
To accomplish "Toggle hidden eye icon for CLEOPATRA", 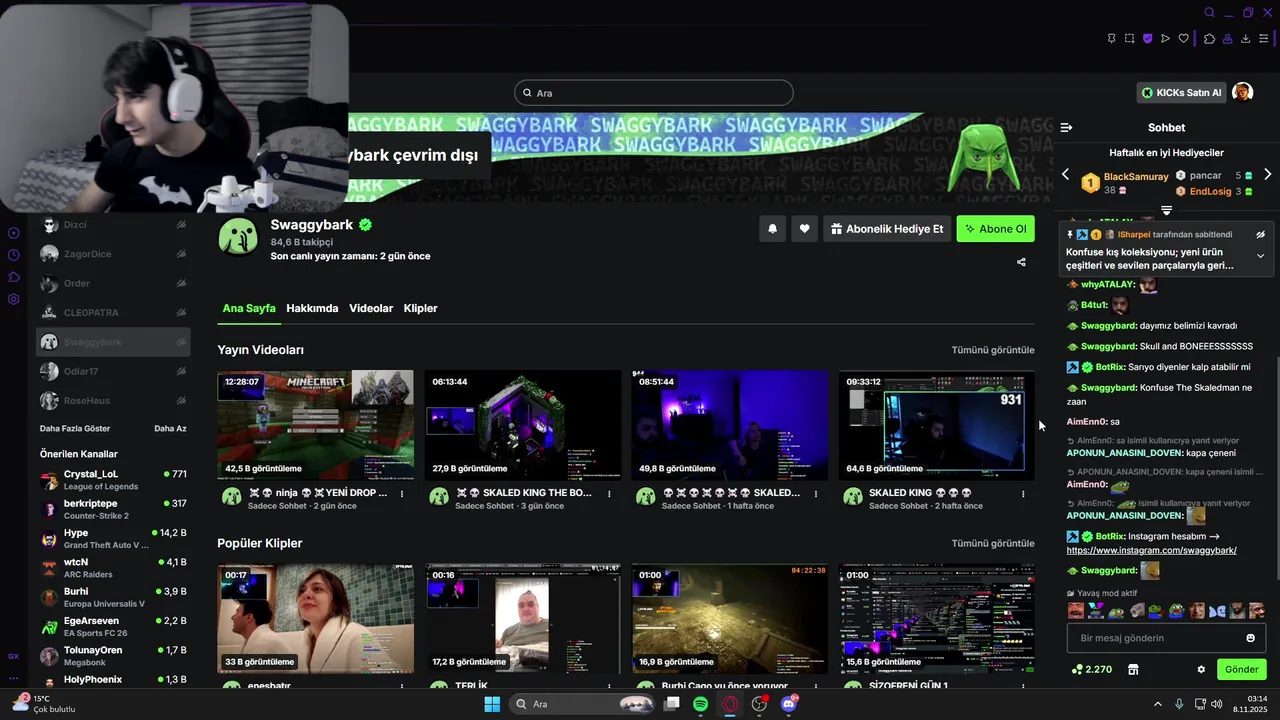I will point(181,312).
